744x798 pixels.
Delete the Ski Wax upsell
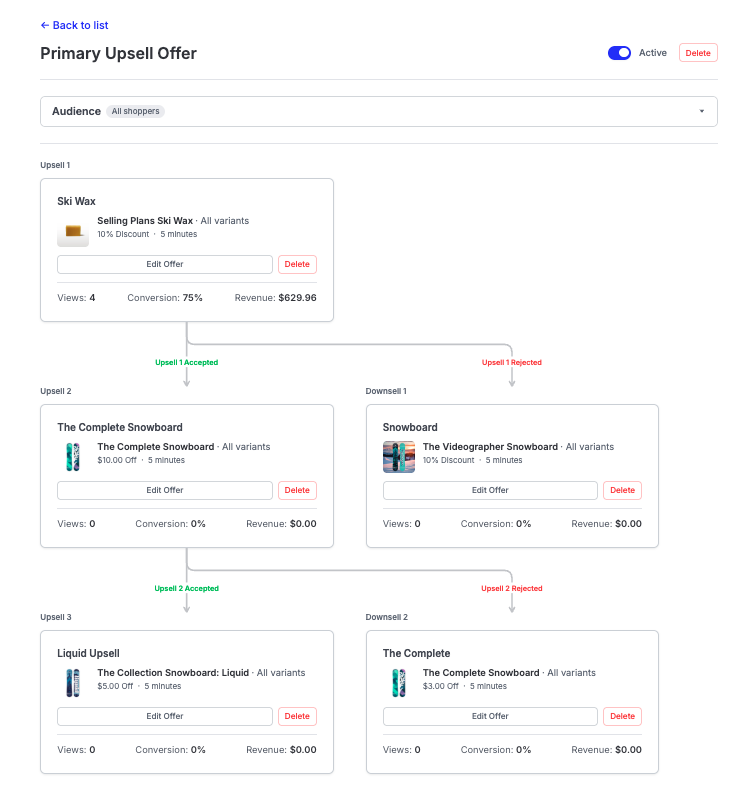pos(297,264)
